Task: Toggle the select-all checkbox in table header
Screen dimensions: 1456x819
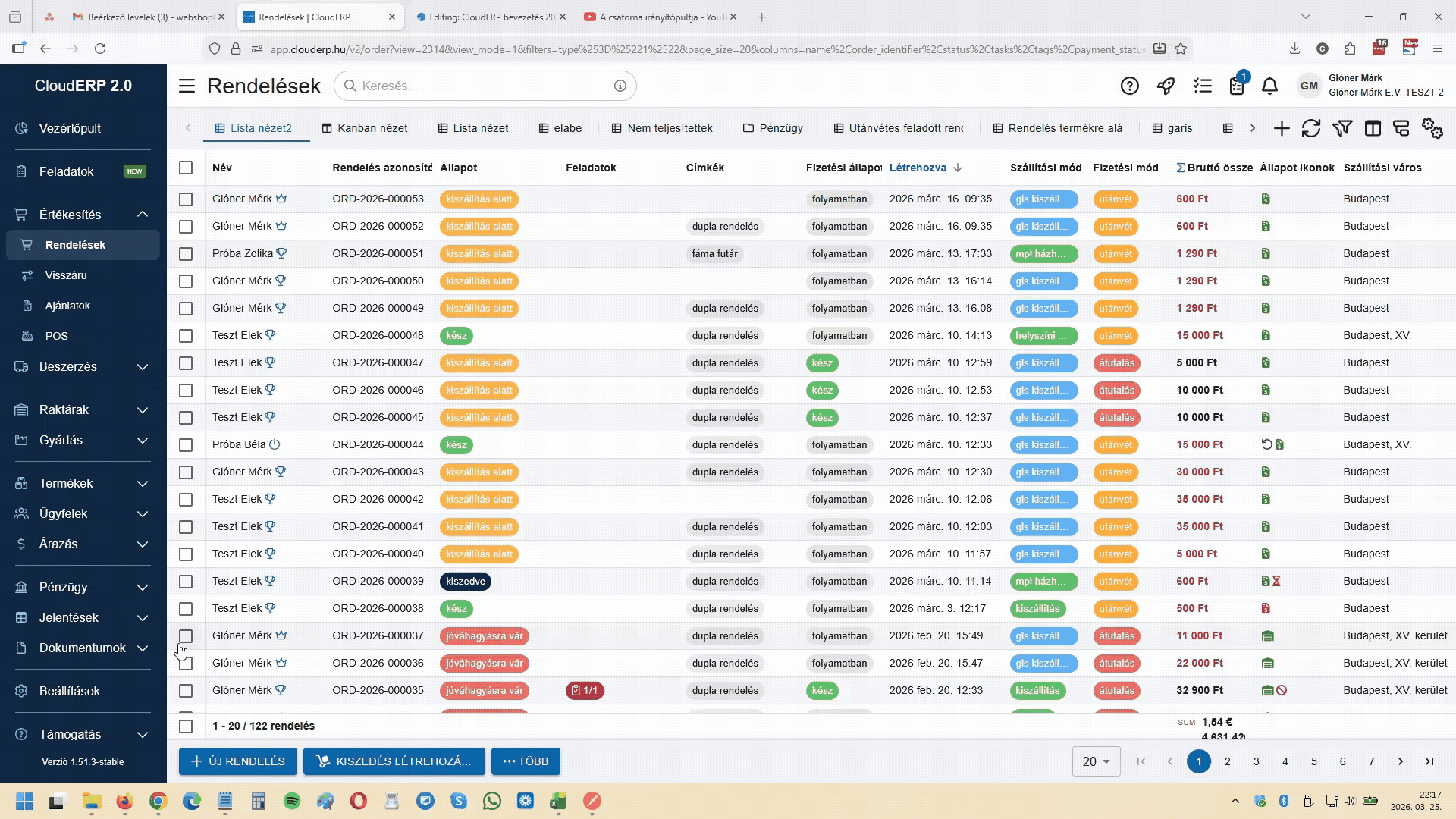Action: (186, 168)
